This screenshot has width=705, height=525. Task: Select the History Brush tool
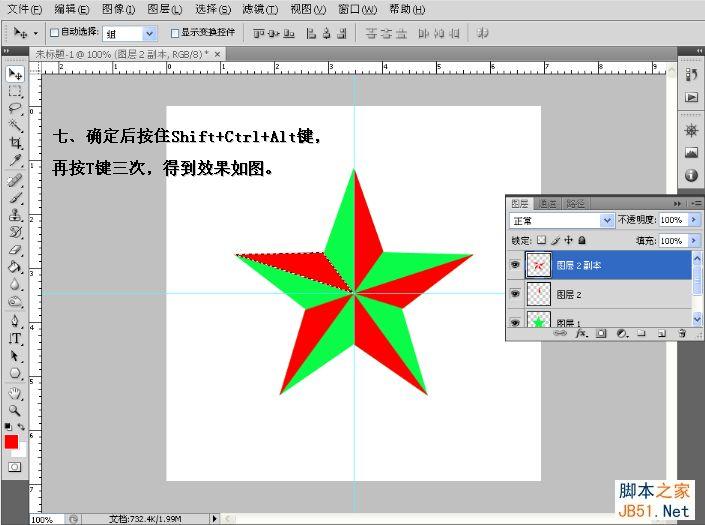coord(15,232)
